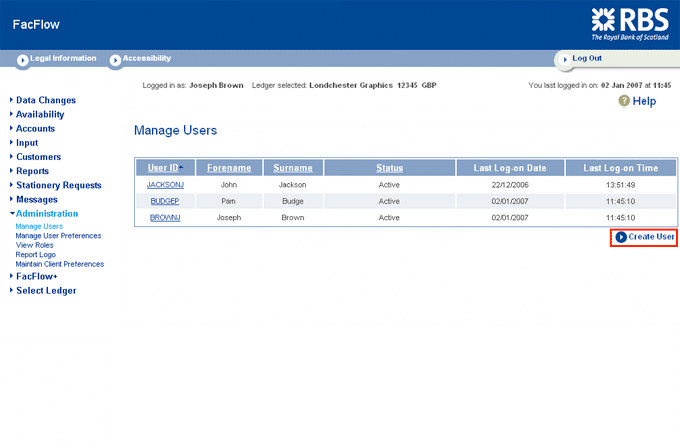Click the RBS logo

[x=629, y=22]
